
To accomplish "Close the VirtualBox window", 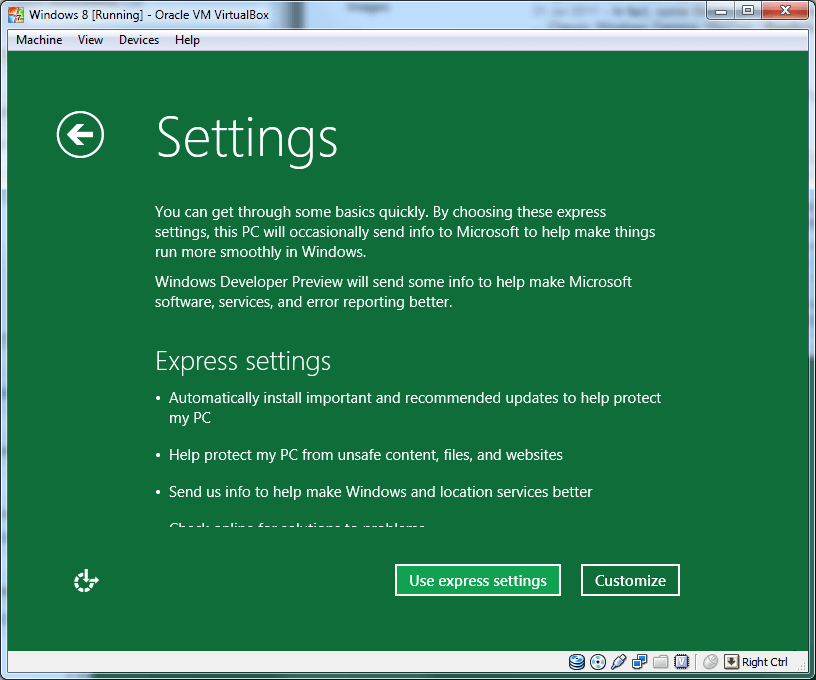I will pos(785,10).
